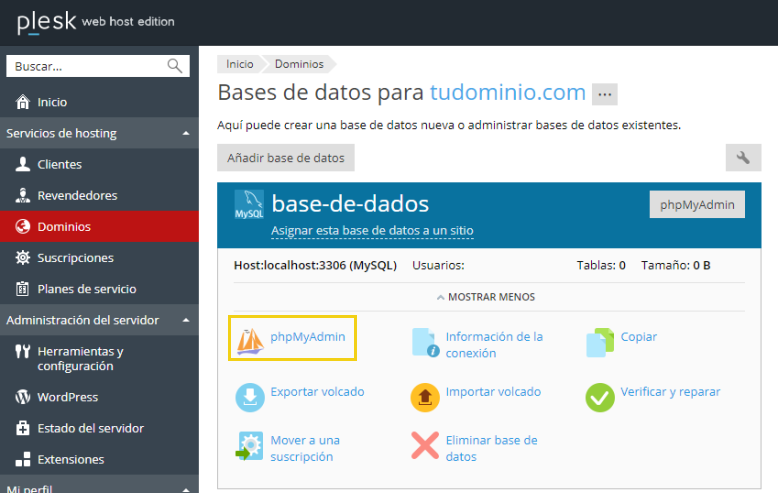This screenshot has width=778, height=493.
Task: Click the Suscripciones gear icon
Action: pyautogui.click(x=22, y=257)
